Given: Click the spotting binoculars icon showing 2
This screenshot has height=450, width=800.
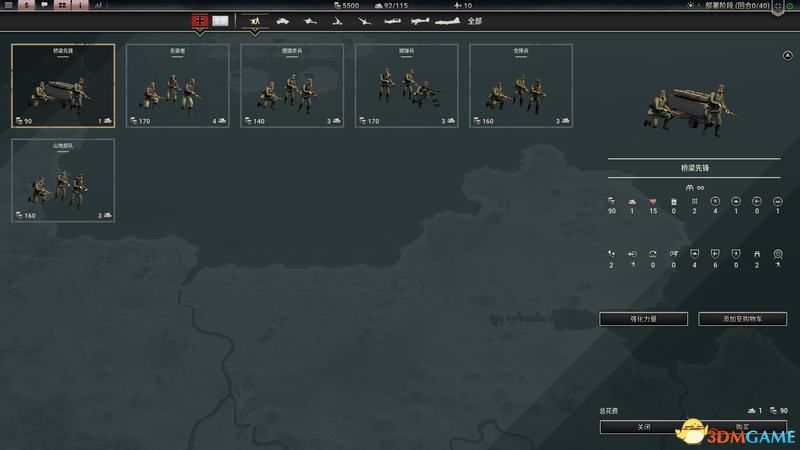Looking at the screenshot, I should tap(757, 254).
